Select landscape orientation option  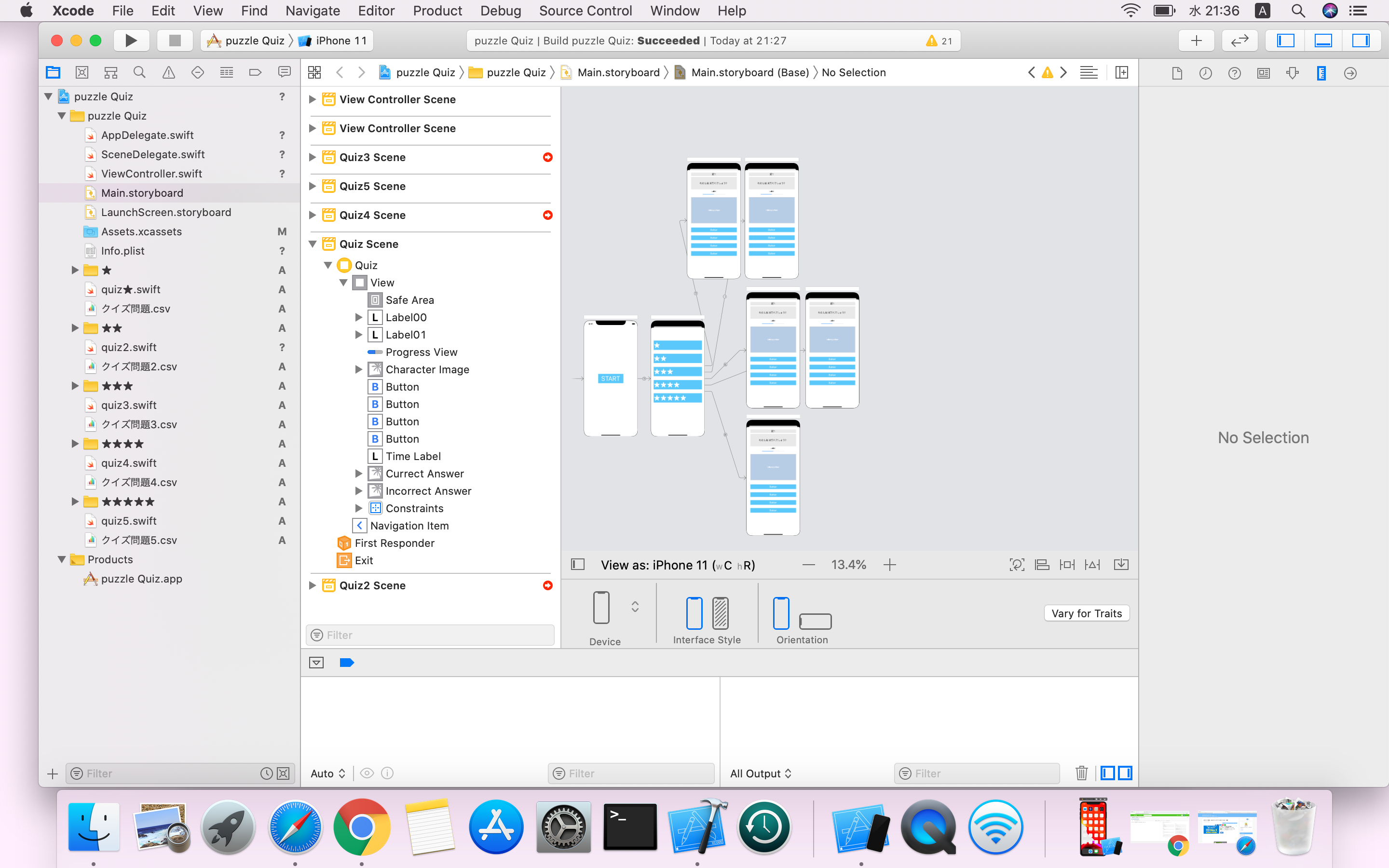pyautogui.click(x=815, y=621)
